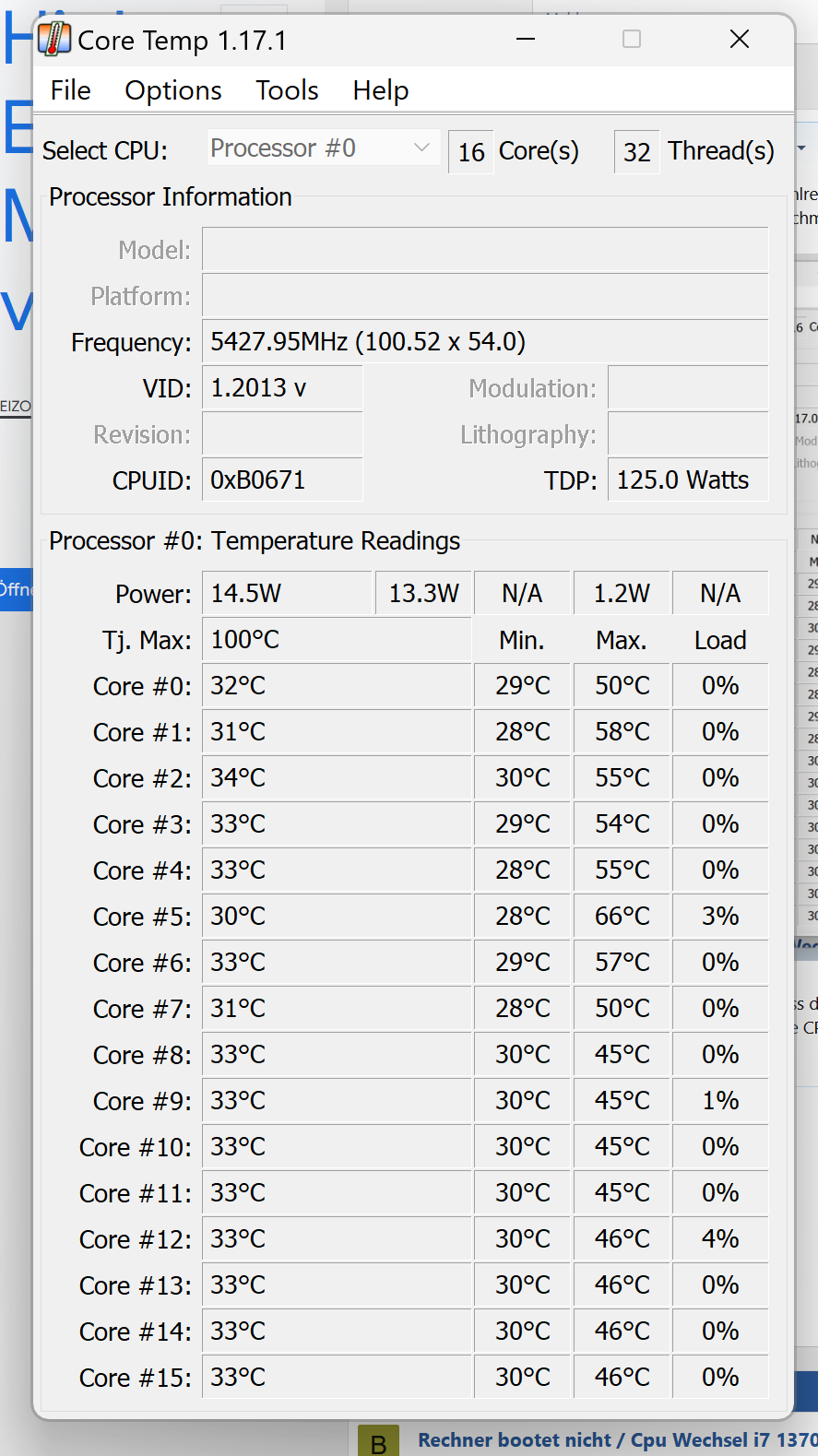Expand the Select CPU Processor #0 dropdown

[323, 148]
